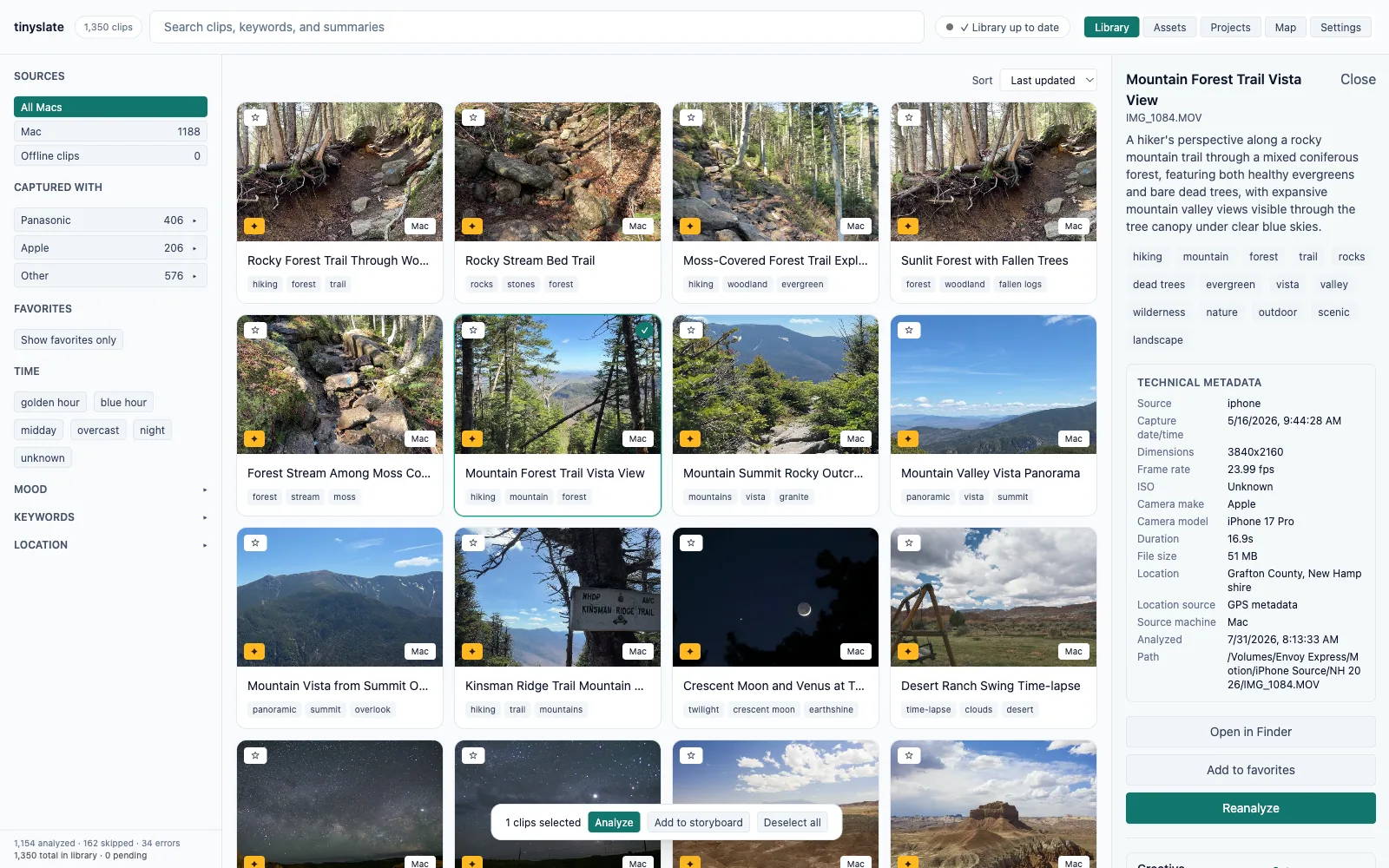
Task: Expand the KEYWORDS filter section
Action: (110, 516)
